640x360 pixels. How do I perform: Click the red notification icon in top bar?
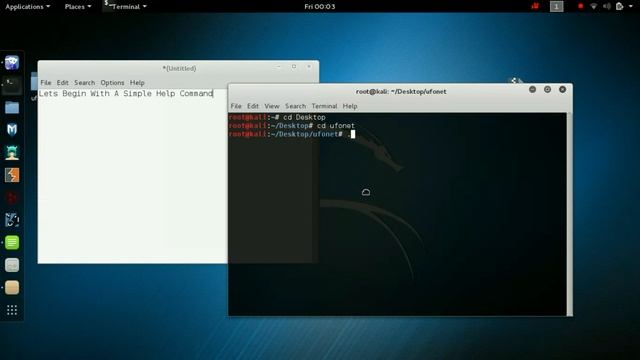tap(535, 6)
